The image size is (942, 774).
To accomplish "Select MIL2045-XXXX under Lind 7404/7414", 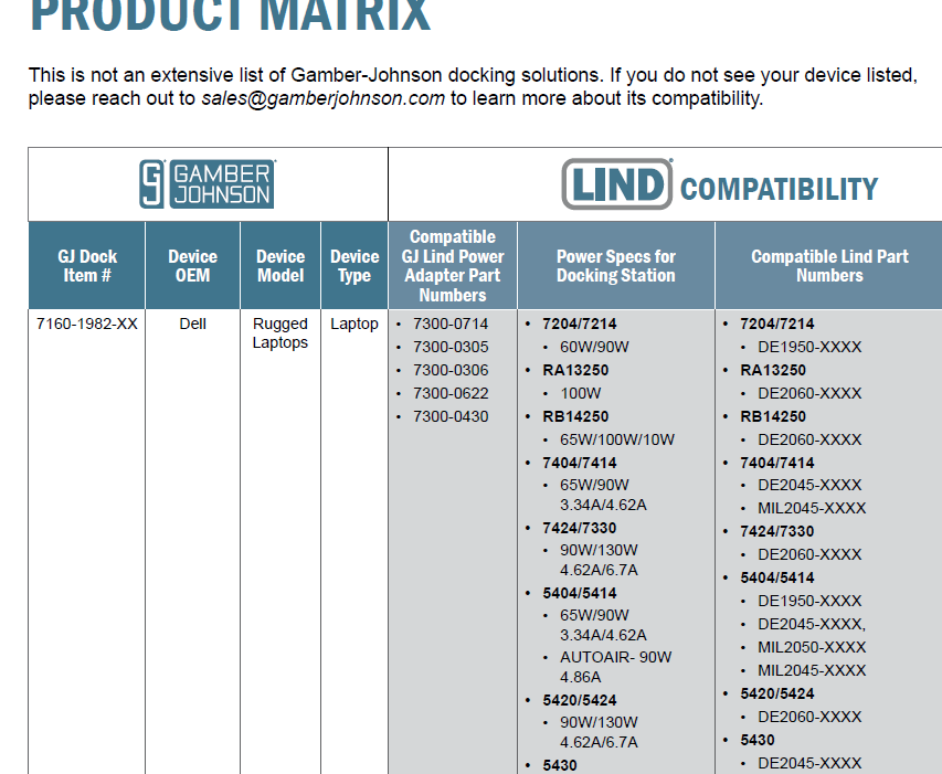I will pyautogui.click(x=812, y=508).
